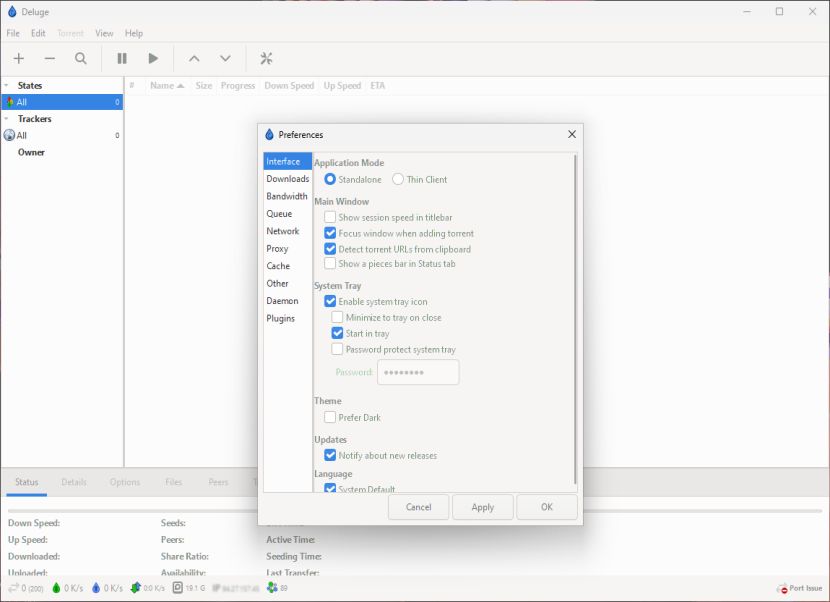Open the Interface preferences category
This screenshot has height=602, width=830.
pos(287,161)
